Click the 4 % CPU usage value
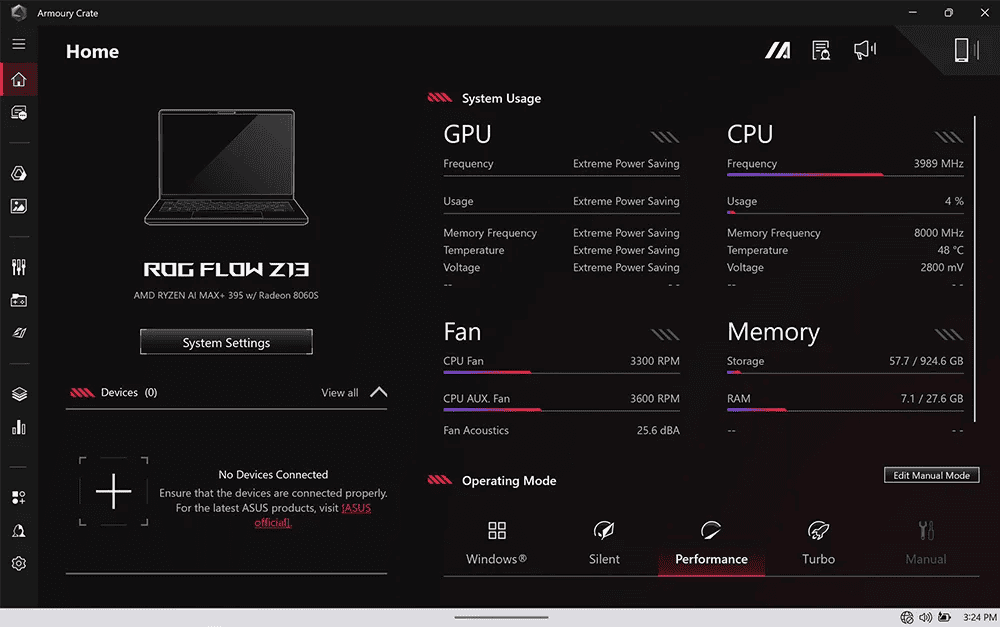This screenshot has width=1000, height=627. pyautogui.click(x=954, y=201)
